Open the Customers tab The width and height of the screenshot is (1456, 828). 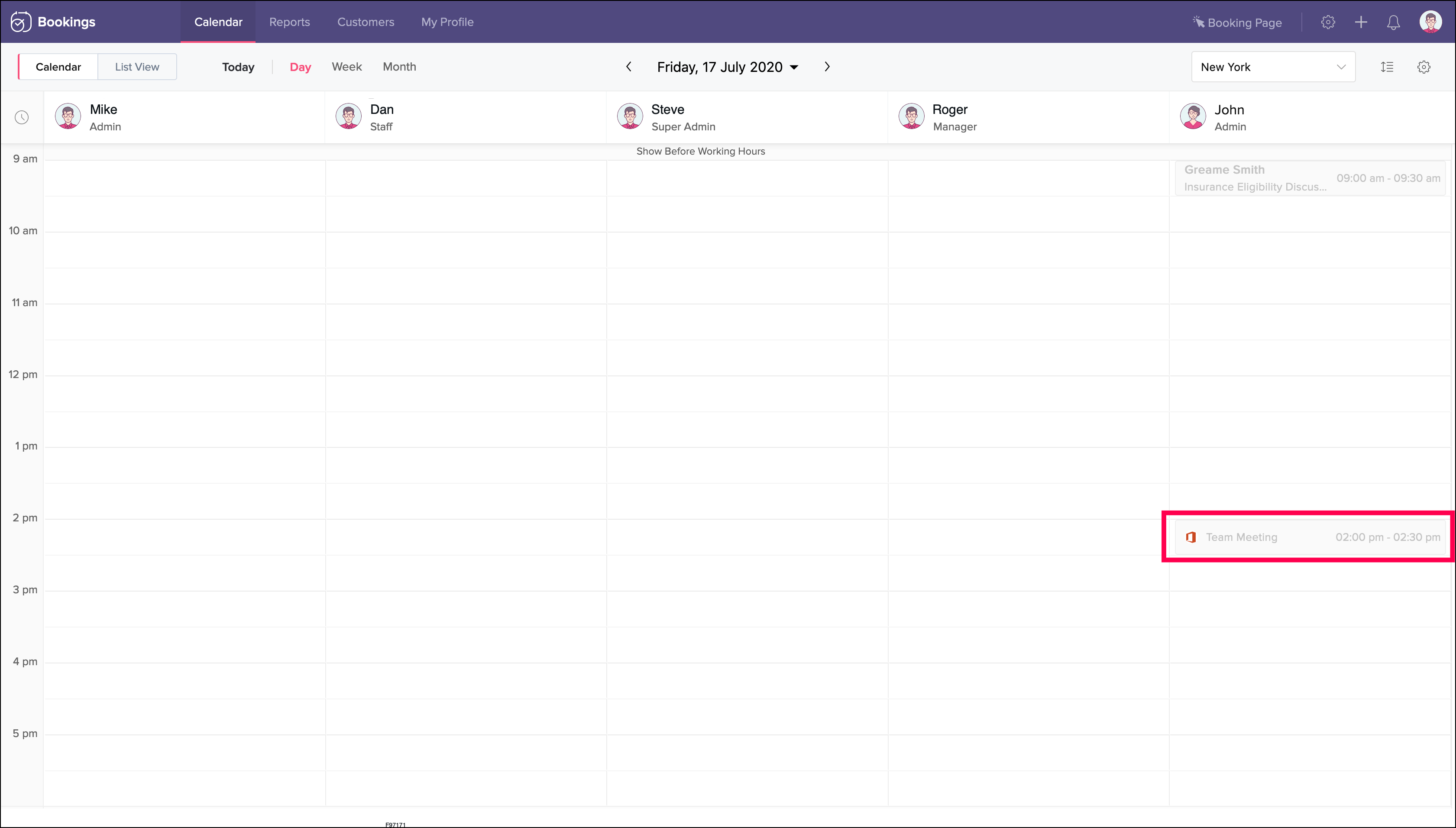366,22
